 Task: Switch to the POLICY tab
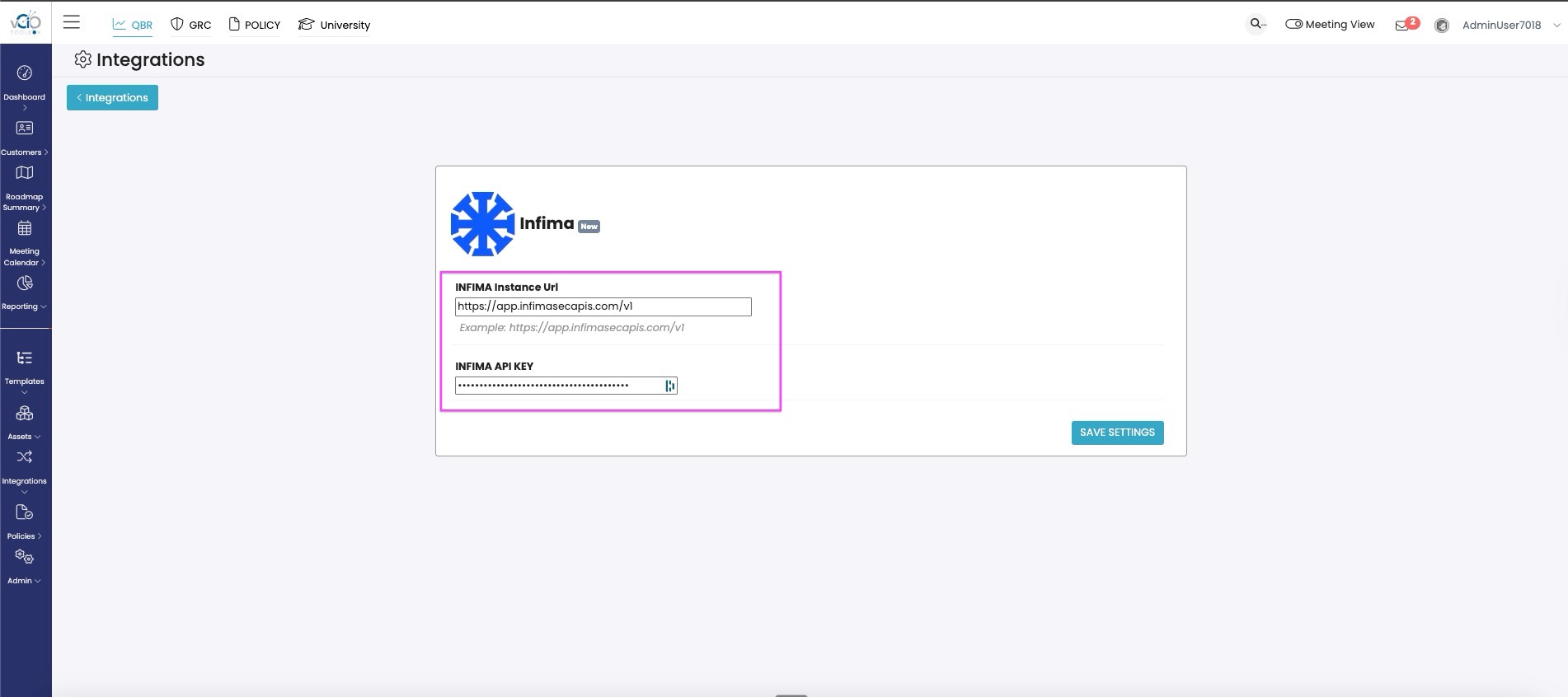click(x=255, y=25)
